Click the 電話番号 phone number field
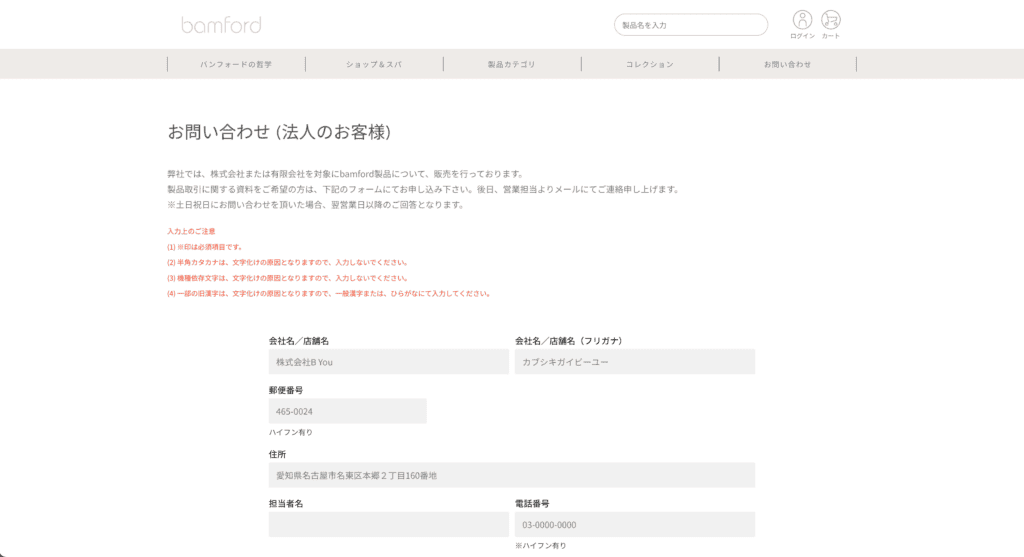 [635, 524]
